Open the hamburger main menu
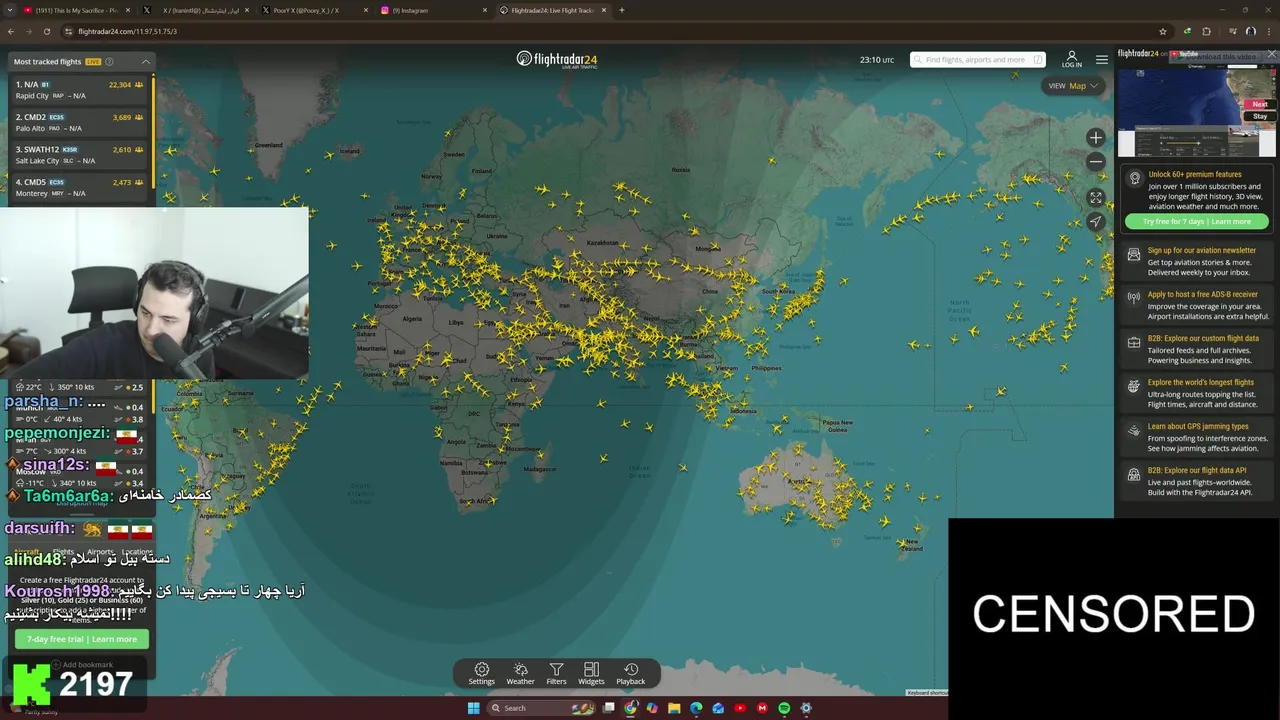Screen dimensions: 1280x720 [1101, 60]
